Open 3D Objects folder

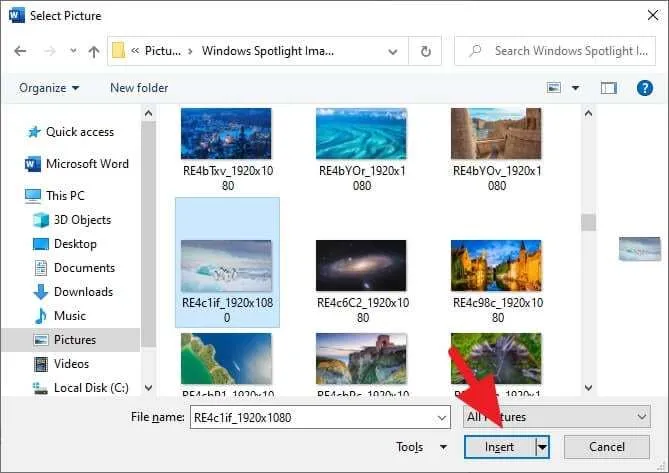(82, 220)
